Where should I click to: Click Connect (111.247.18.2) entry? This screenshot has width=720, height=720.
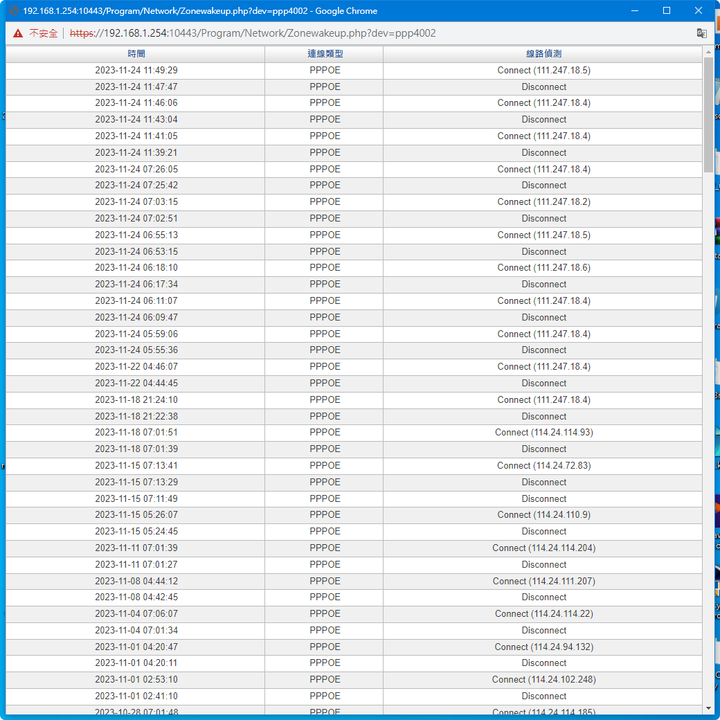tap(544, 202)
